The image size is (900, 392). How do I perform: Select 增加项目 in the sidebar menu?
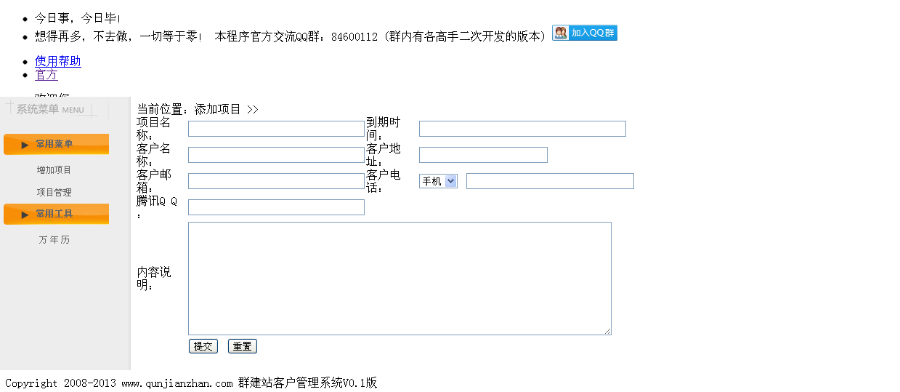tap(54, 170)
